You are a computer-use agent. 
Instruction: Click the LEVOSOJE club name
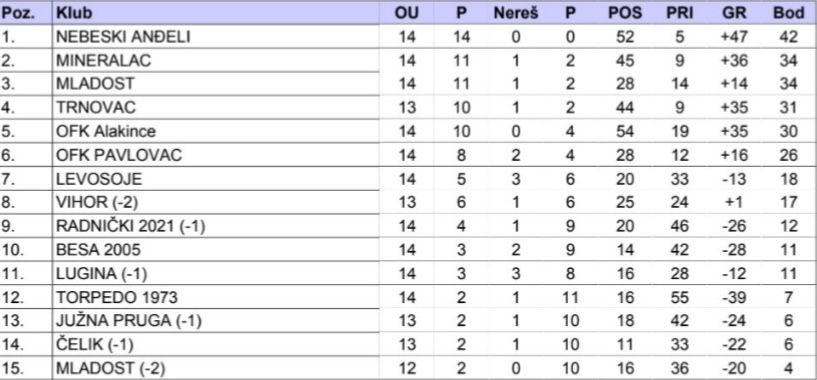coord(98,179)
